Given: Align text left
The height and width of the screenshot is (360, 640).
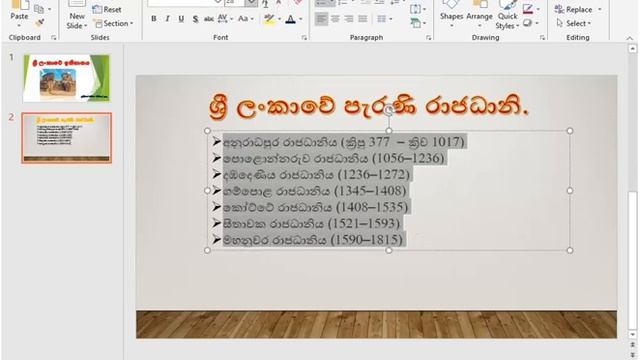Looking at the screenshot, I should (321, 19).
